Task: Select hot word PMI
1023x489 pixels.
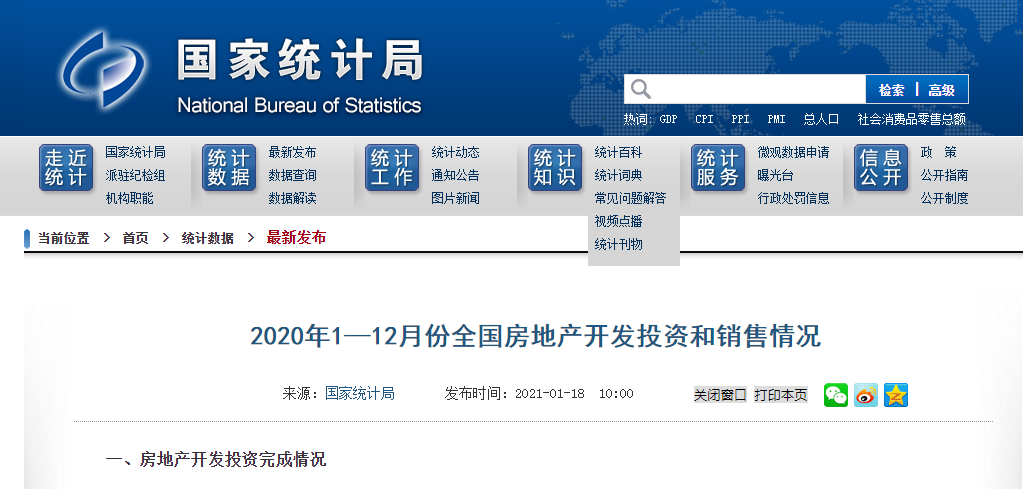Action: point(776,119)
